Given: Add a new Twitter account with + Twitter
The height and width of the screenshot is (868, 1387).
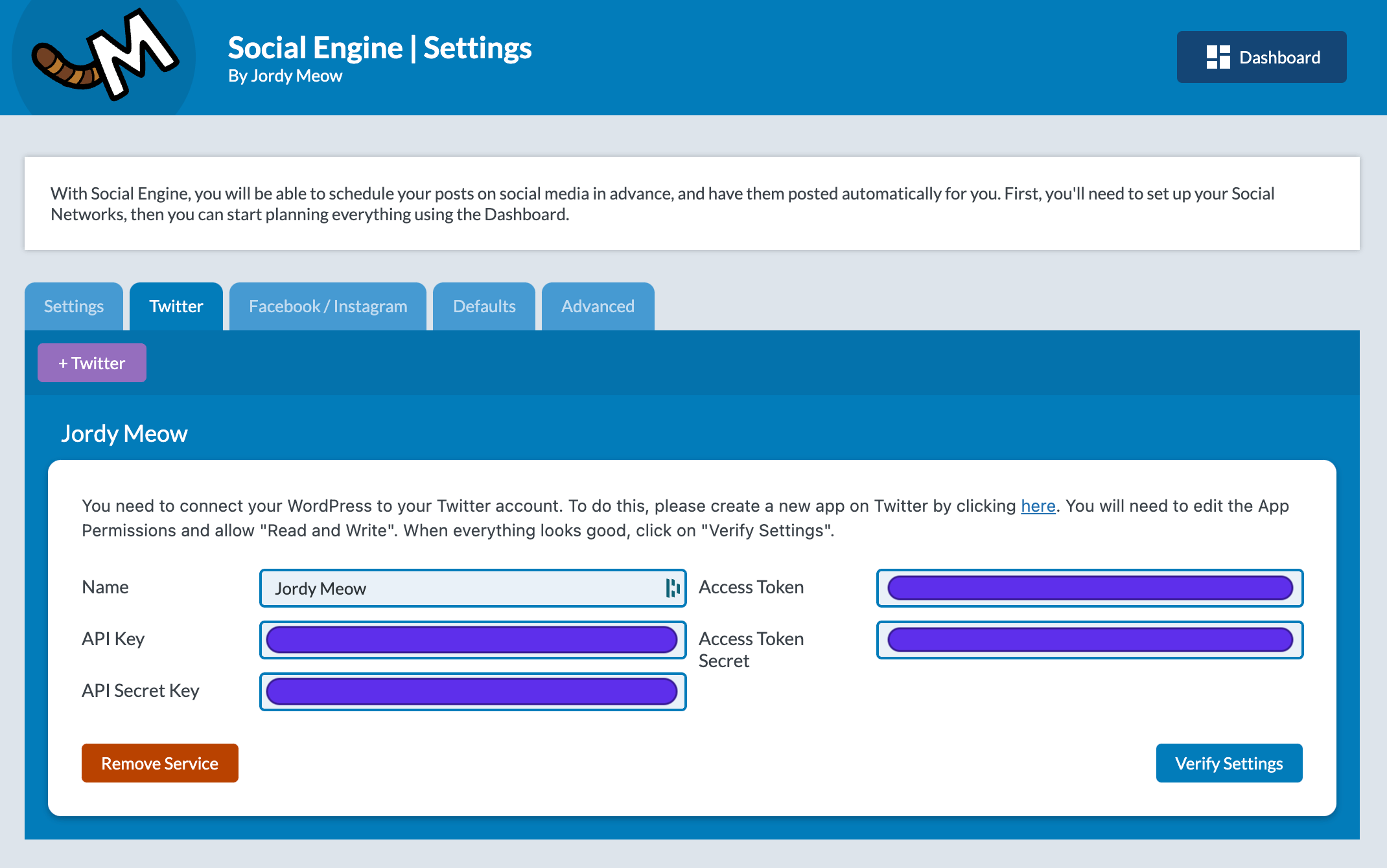Looking at the screenshot, I should click(92, 363).
